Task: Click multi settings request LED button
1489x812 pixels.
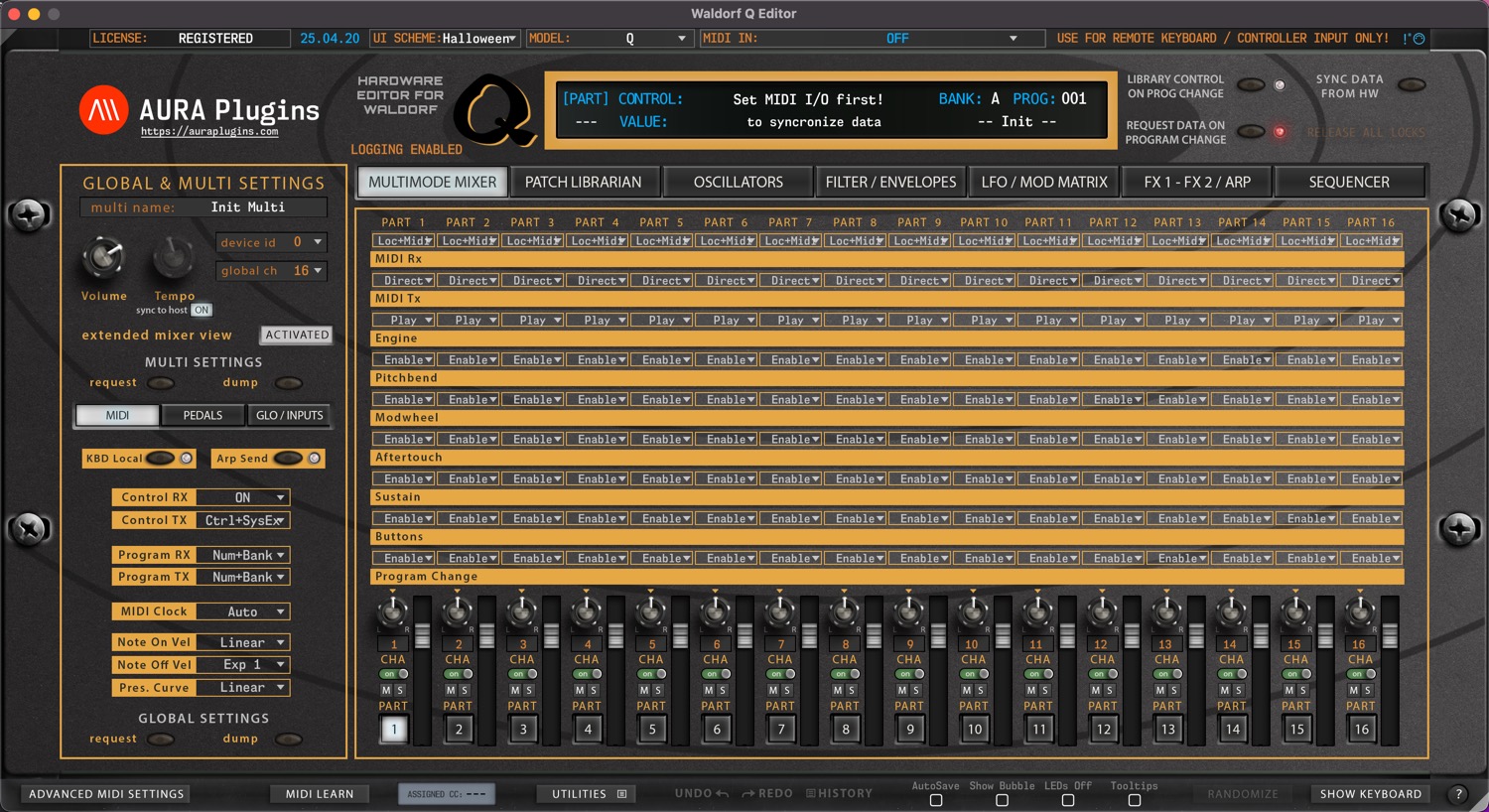Action: 161,383
